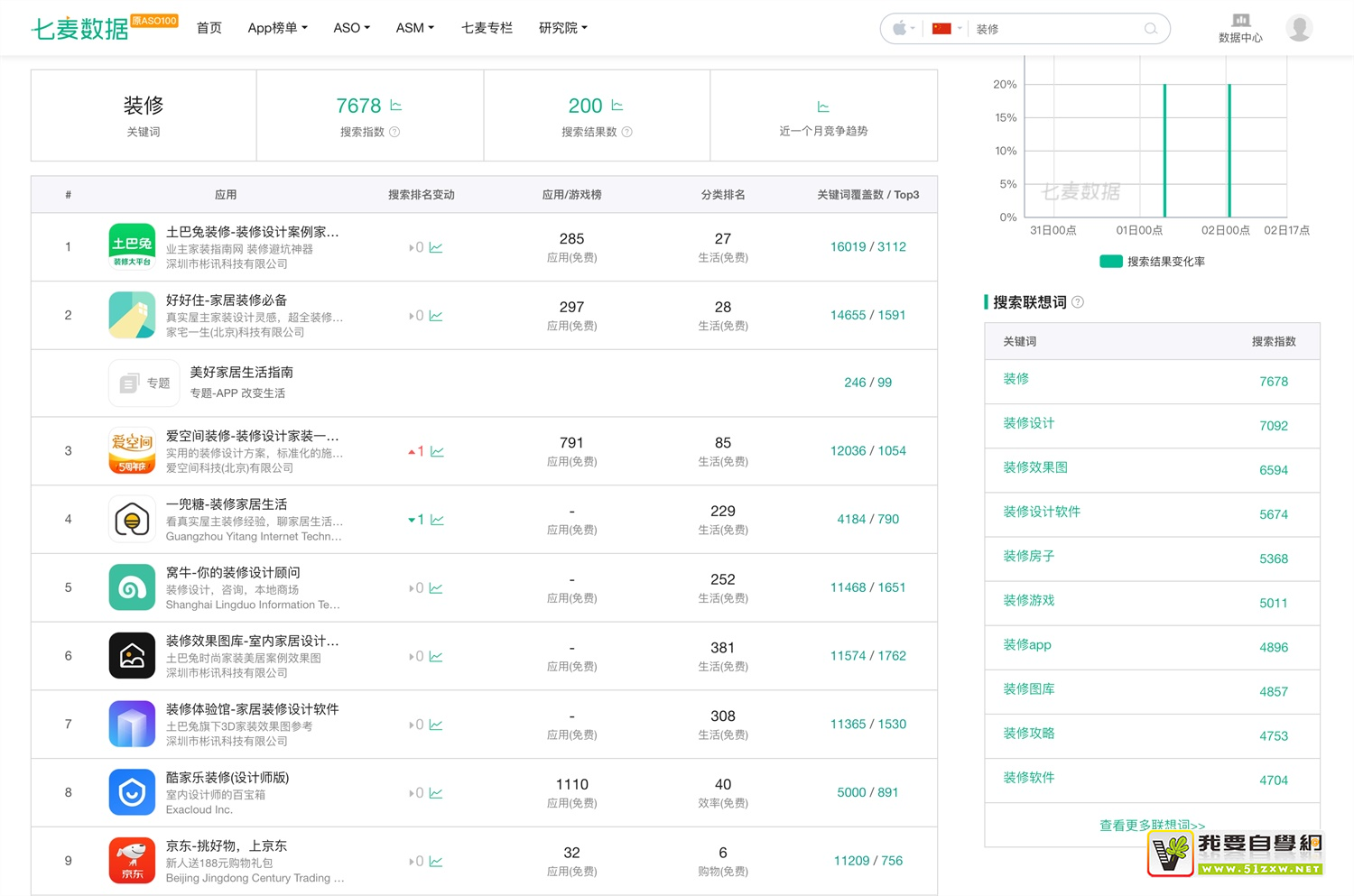Go to the 首页 menu item
This screenshot has width=1354, height=896.
click(209, 28)
